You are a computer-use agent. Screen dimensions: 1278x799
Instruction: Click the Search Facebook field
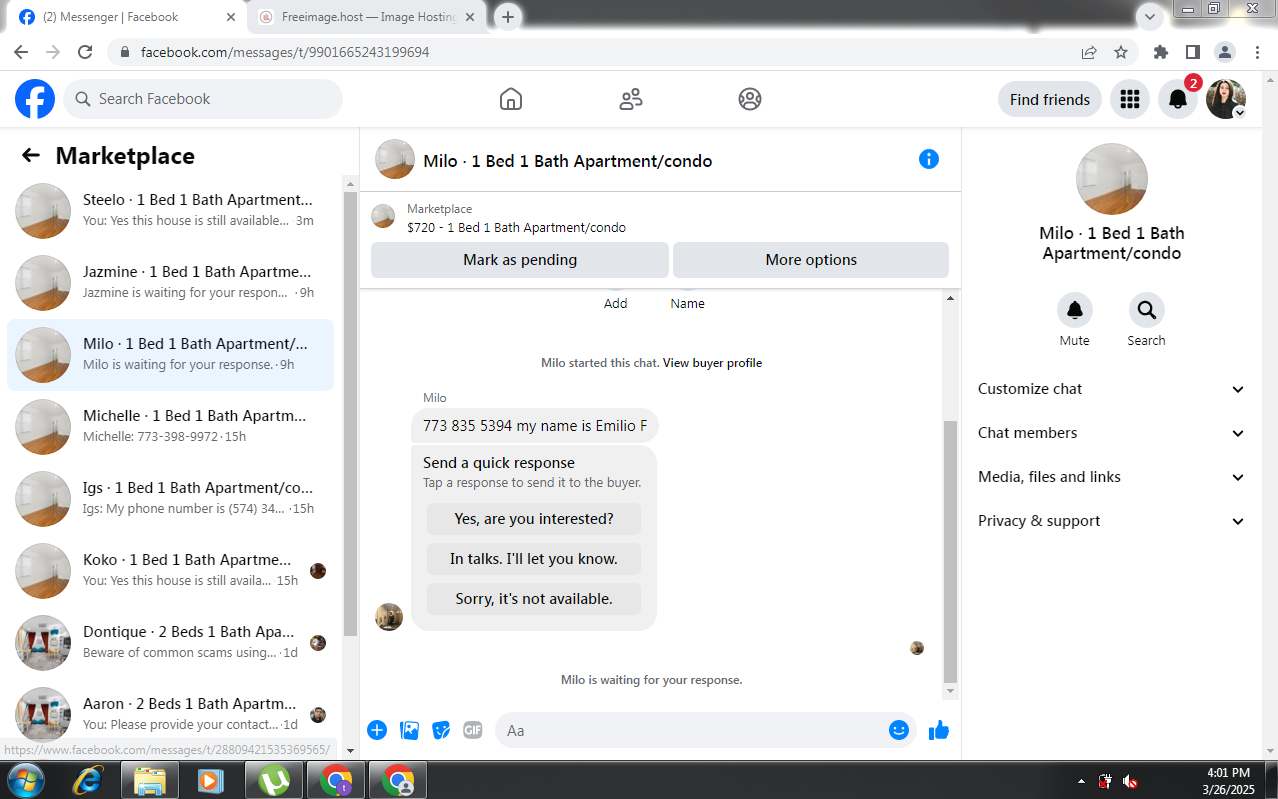pos(204,99)
